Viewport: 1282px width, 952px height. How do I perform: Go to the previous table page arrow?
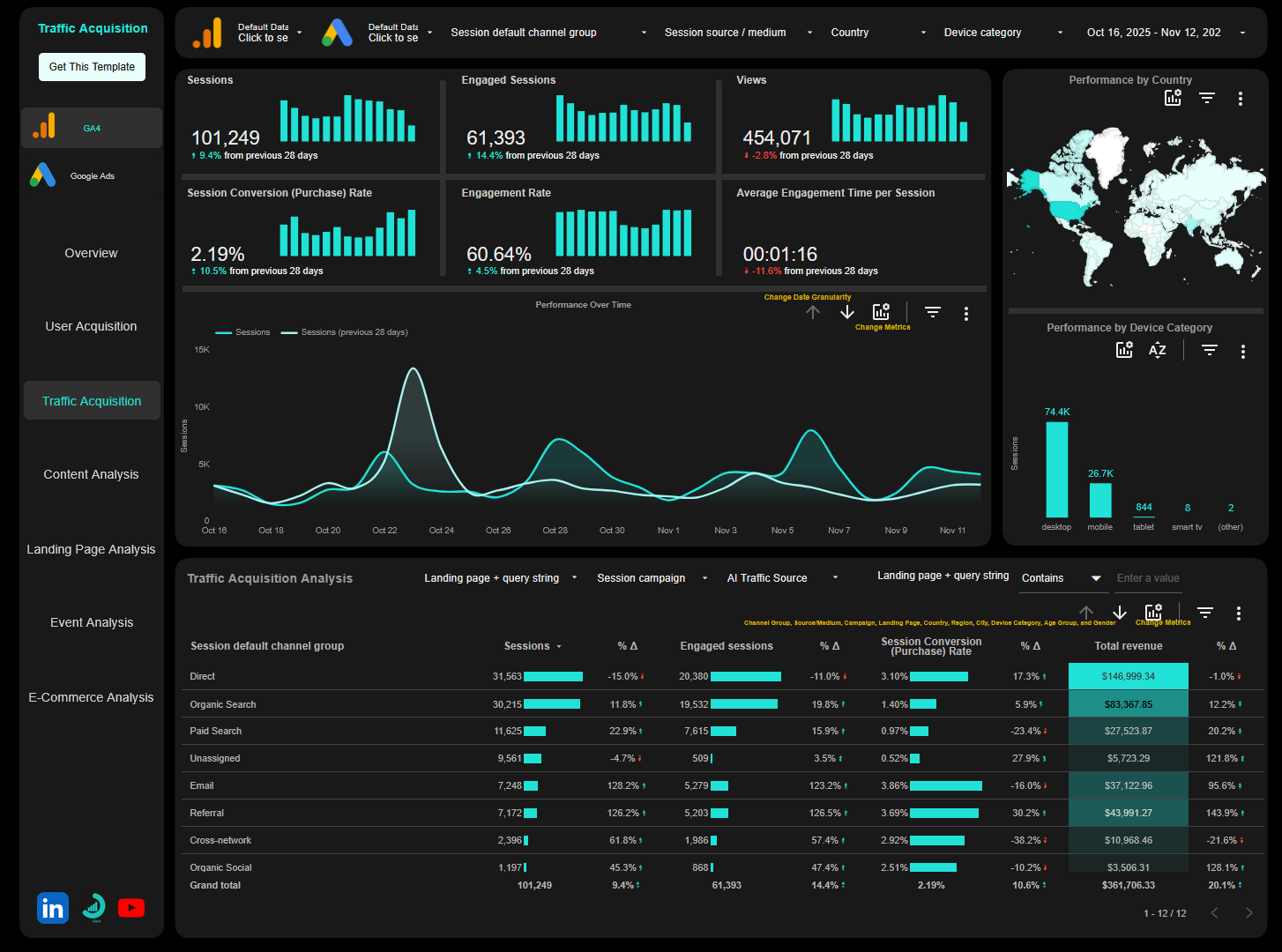1214,912
